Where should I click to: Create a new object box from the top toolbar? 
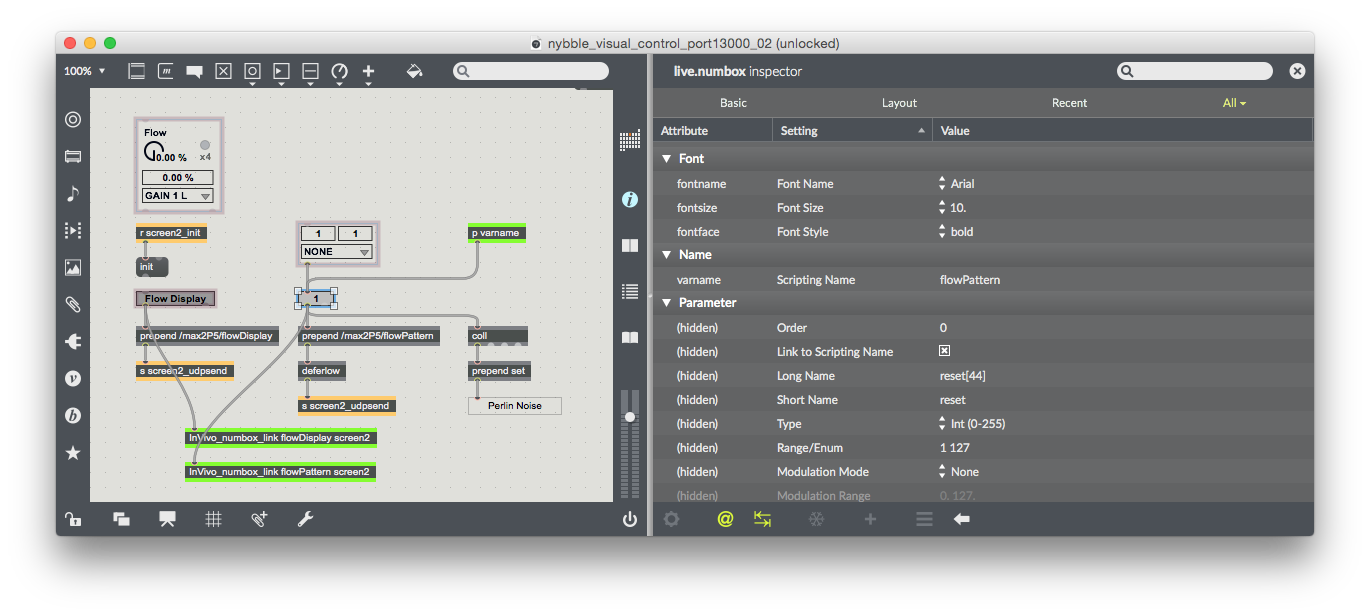point(136,70)
